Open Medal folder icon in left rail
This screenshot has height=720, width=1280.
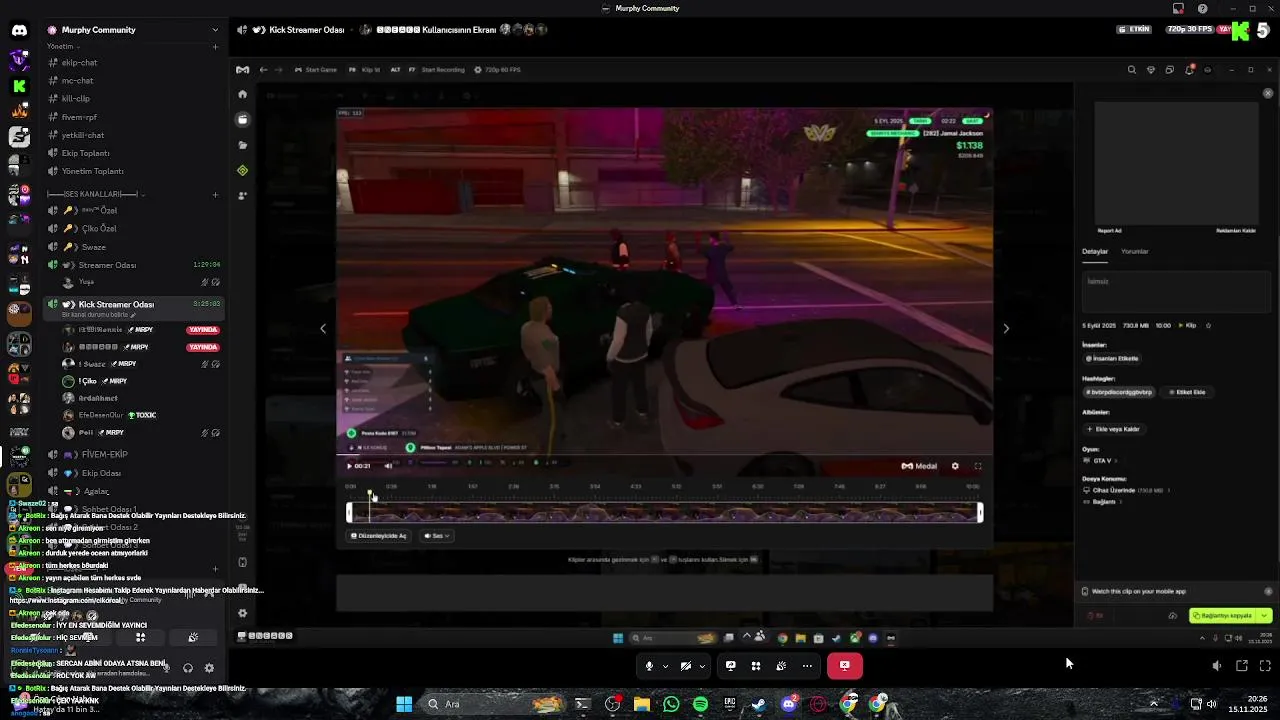242,145
